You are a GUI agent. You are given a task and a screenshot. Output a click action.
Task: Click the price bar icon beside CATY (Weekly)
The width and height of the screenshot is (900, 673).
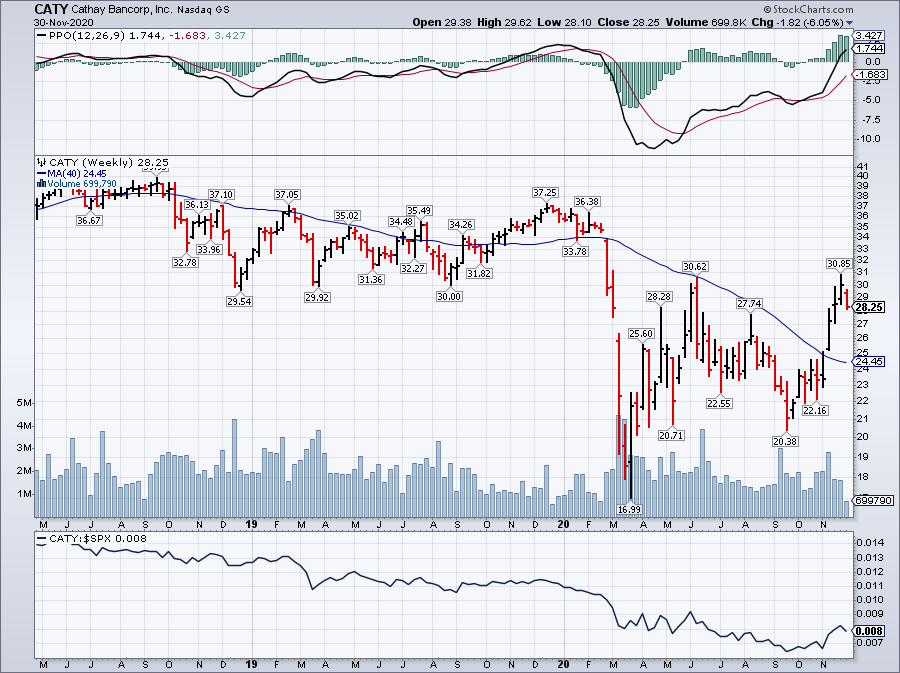click(x=42, y=162)
